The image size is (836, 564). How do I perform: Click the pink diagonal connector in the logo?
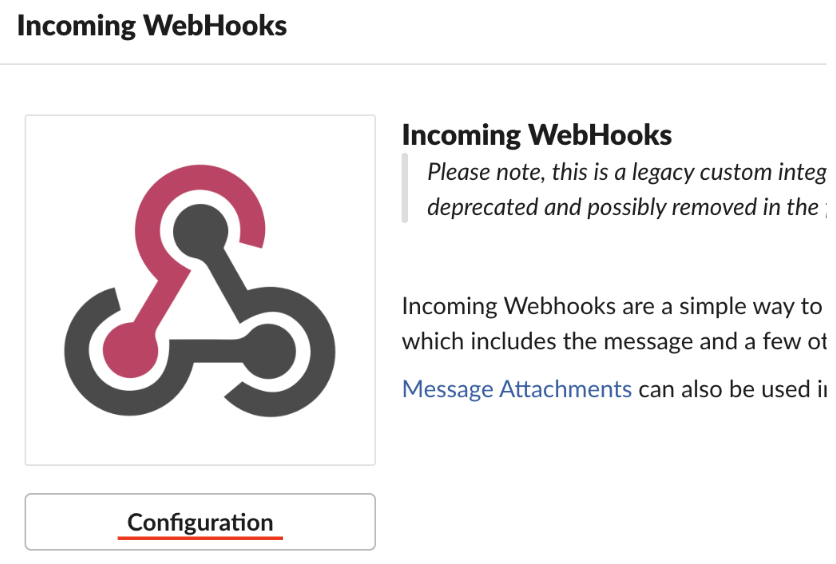pyautogui.click(x=160, y=289)
